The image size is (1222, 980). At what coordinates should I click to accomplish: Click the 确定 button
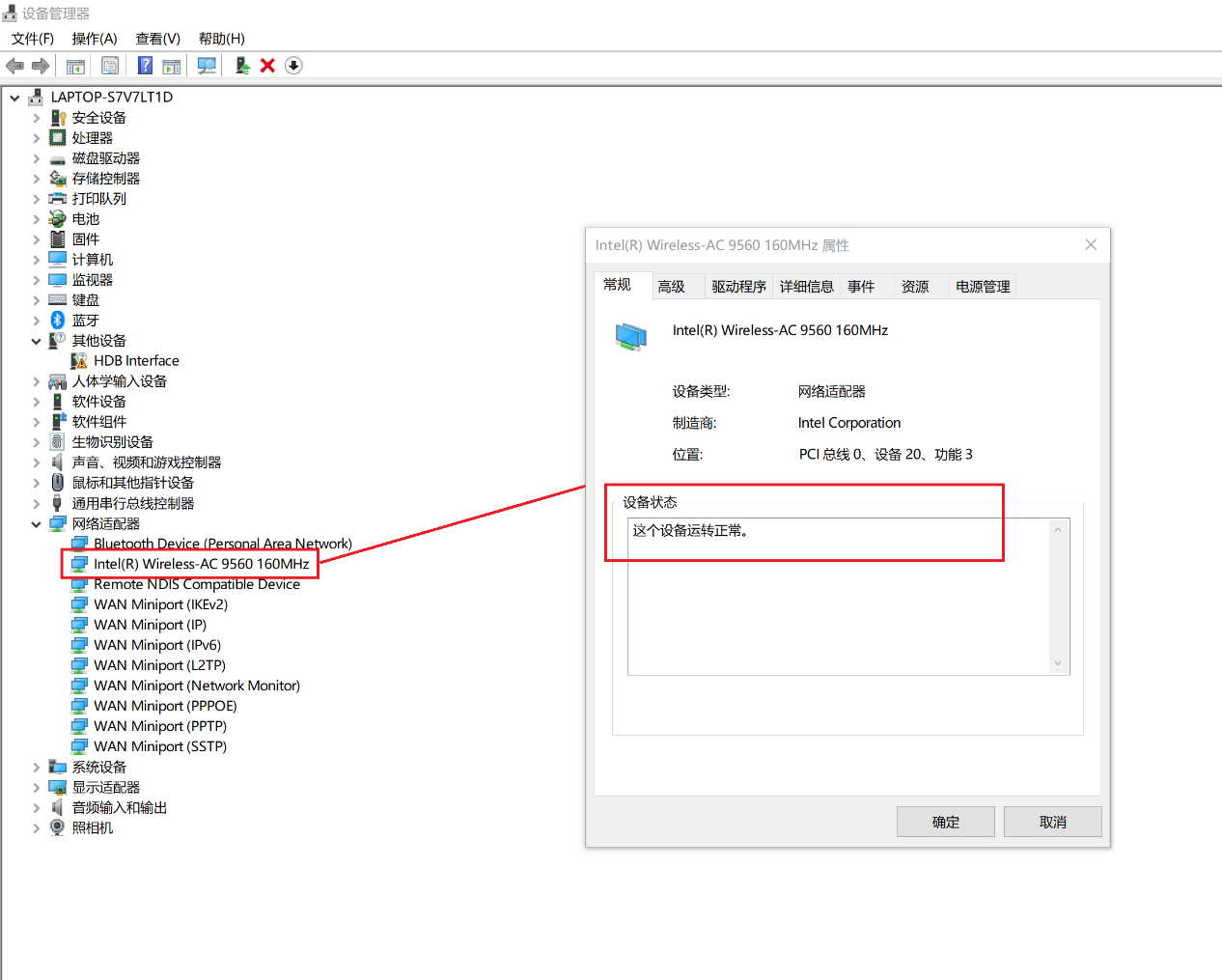pyautogui.click(x=945, y=822)
